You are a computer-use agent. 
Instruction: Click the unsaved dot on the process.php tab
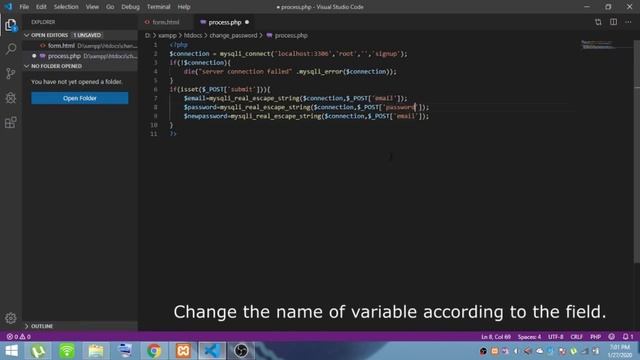tap(247, 22)
